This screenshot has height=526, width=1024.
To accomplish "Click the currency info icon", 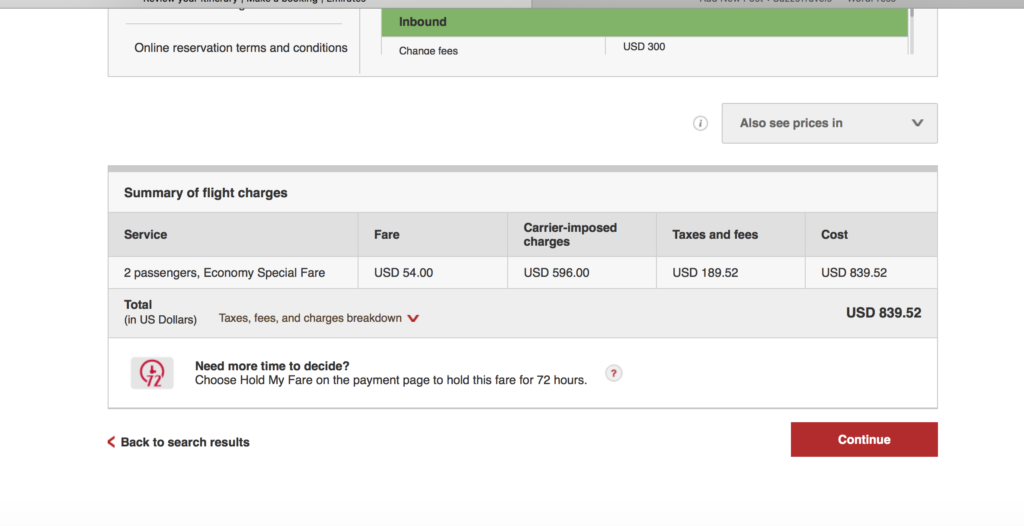I will pos(700,123).
